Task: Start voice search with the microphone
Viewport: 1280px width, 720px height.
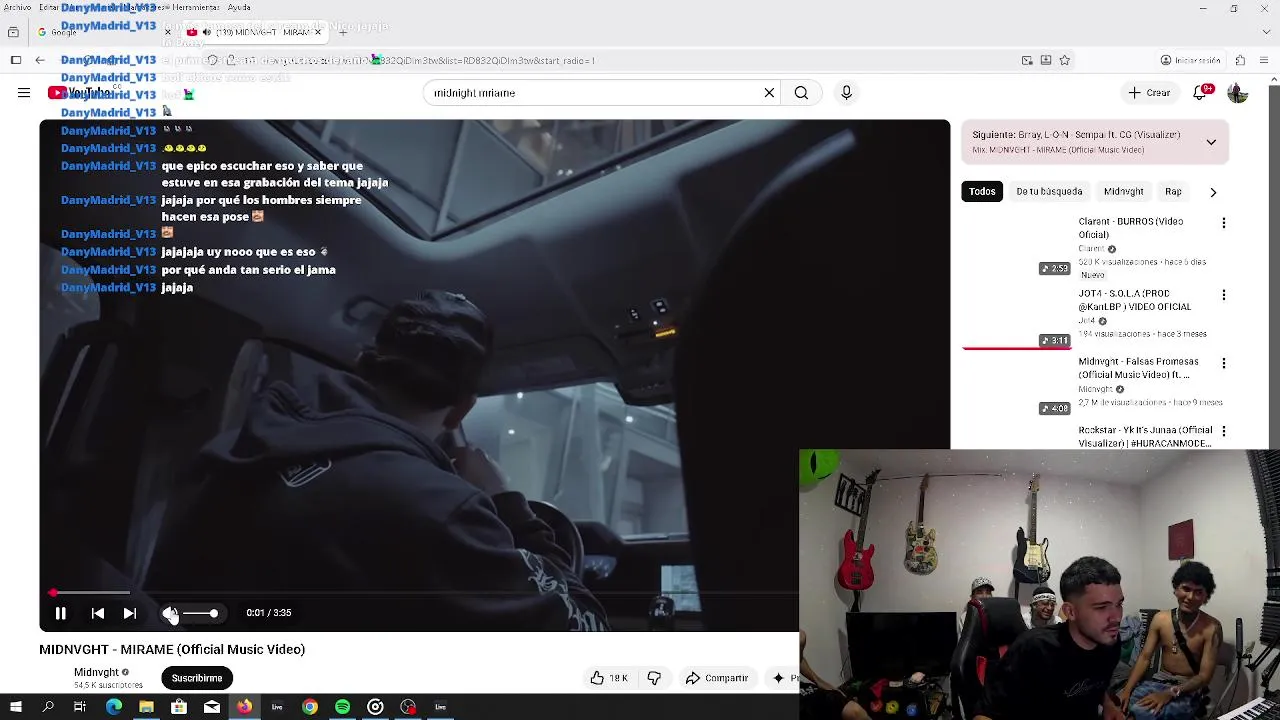Action: click(846, 93)
